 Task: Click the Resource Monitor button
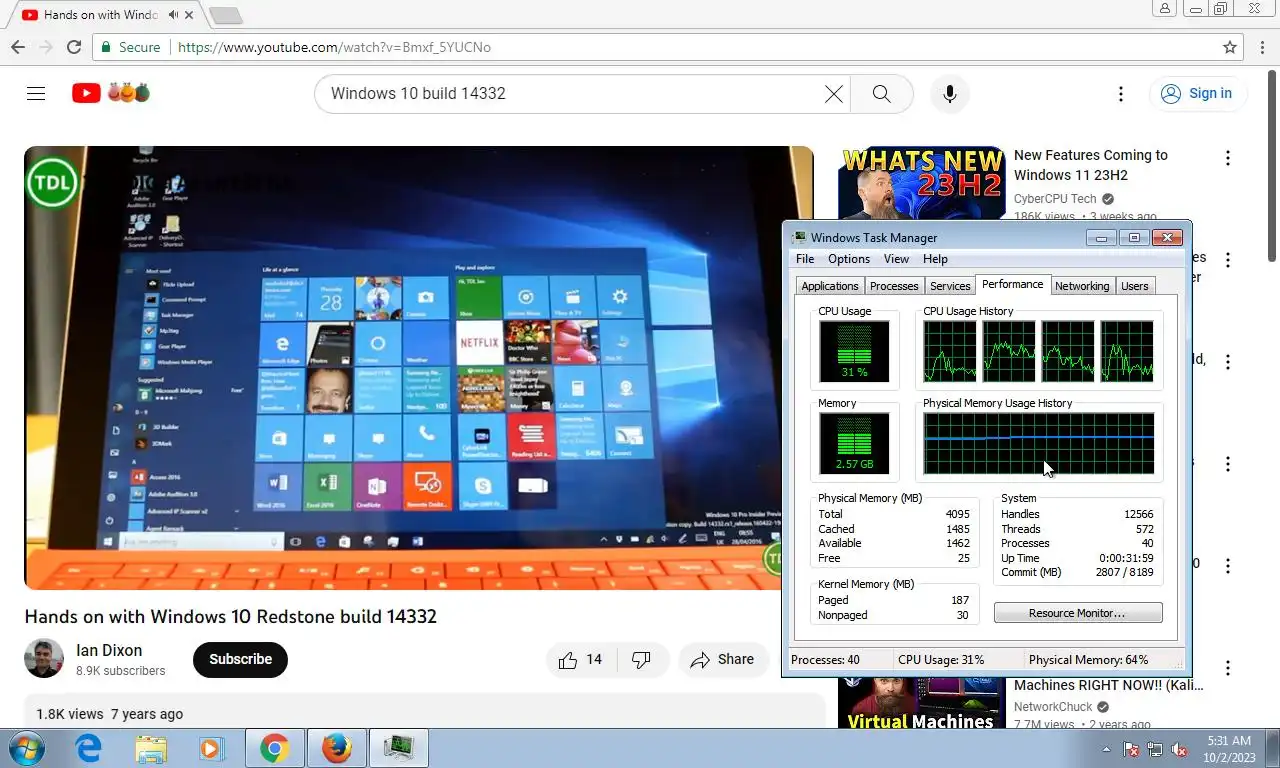1078,613
